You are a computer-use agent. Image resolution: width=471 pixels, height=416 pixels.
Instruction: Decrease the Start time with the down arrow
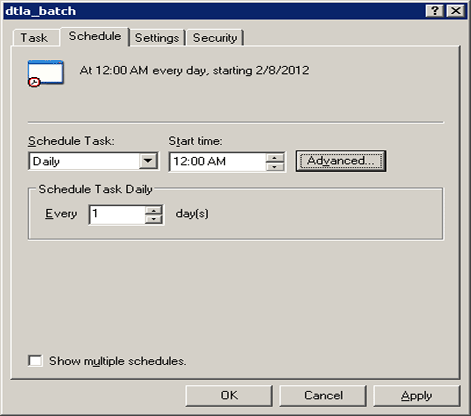275,166
